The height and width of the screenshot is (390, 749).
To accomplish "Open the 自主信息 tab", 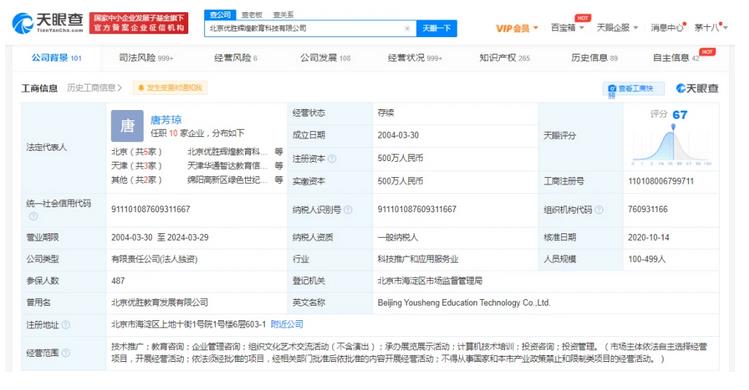I will click(676, 58).
